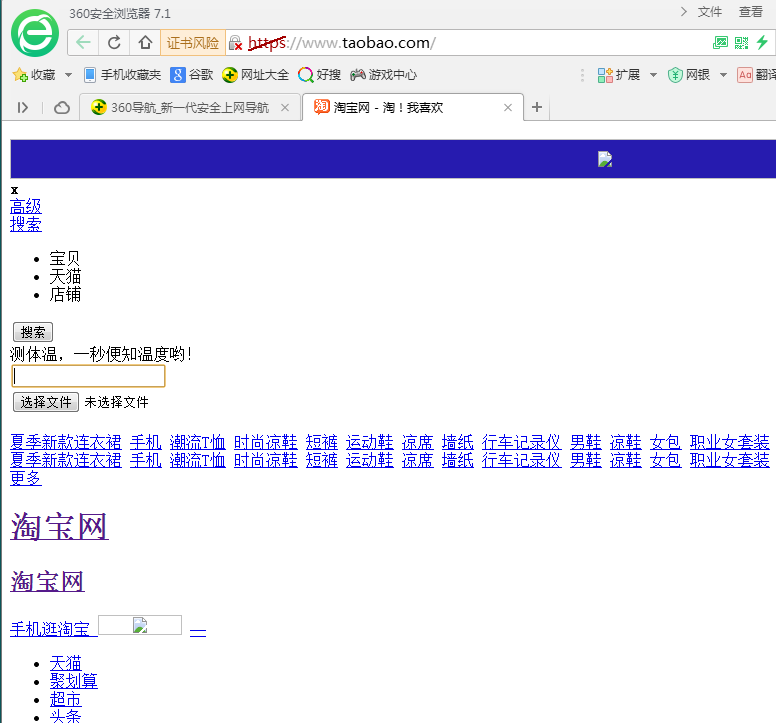Click the screenshot picture icon in address bar

pyautogui.click(x=720, y=43)
